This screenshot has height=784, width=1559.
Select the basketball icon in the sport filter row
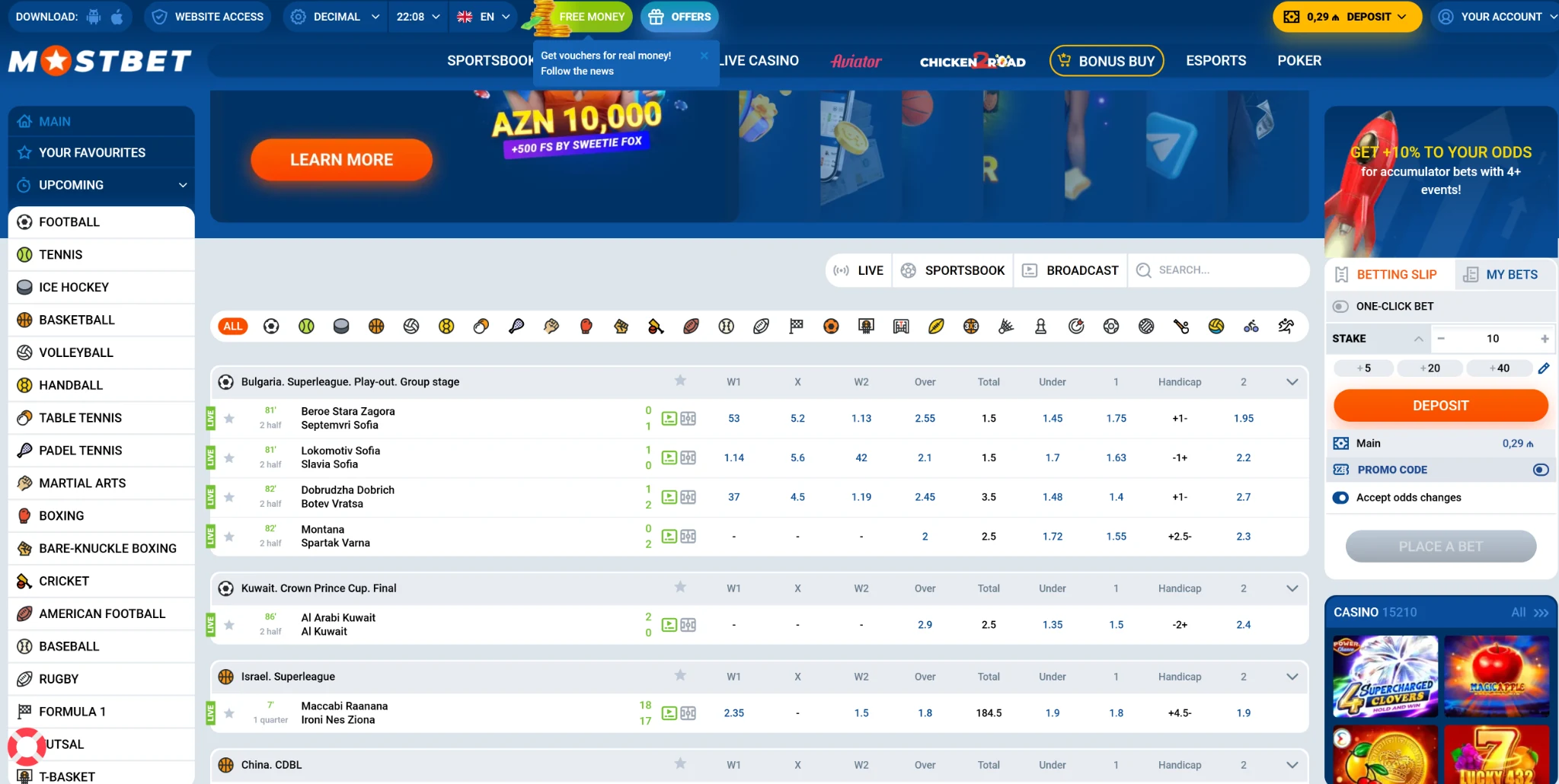click(x=376, y=327)
